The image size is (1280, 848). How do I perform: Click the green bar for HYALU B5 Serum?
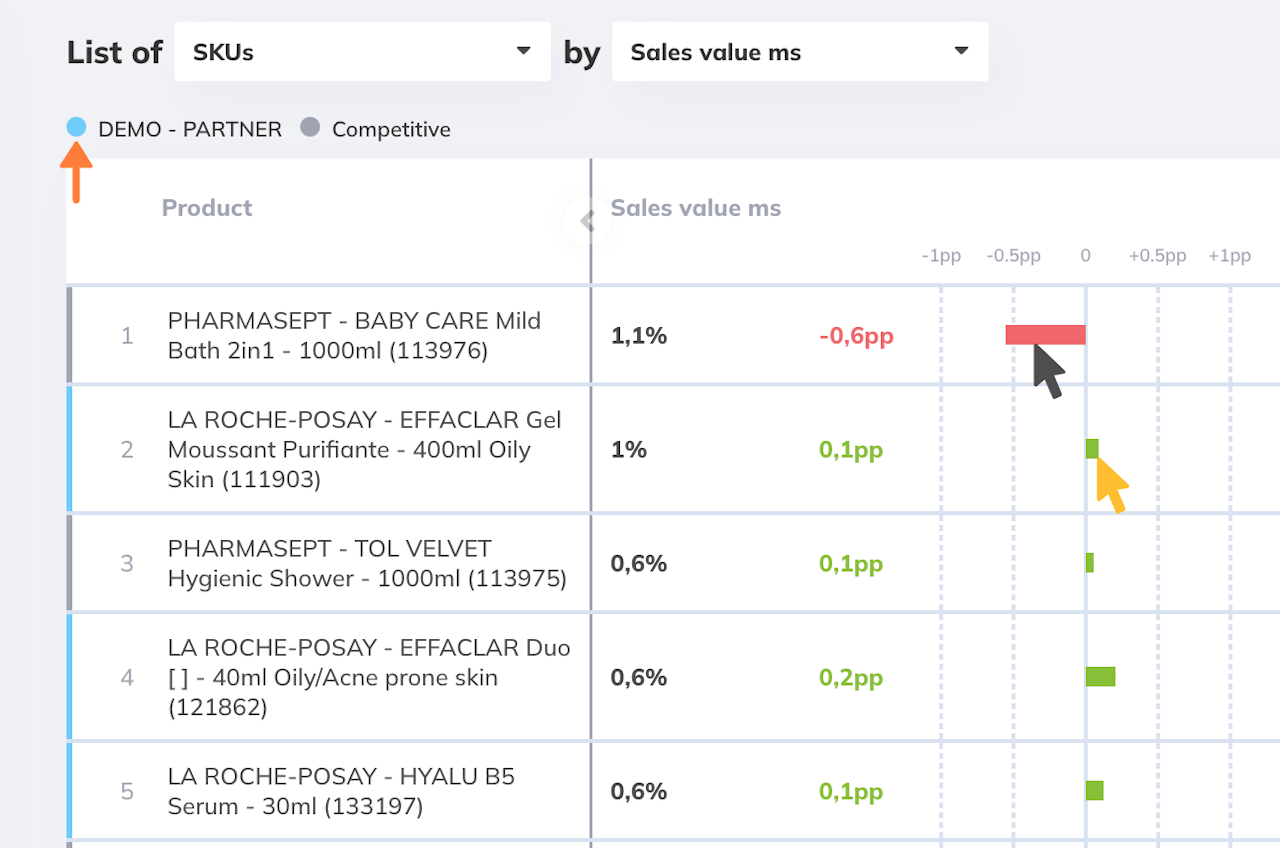[1095, 791]
